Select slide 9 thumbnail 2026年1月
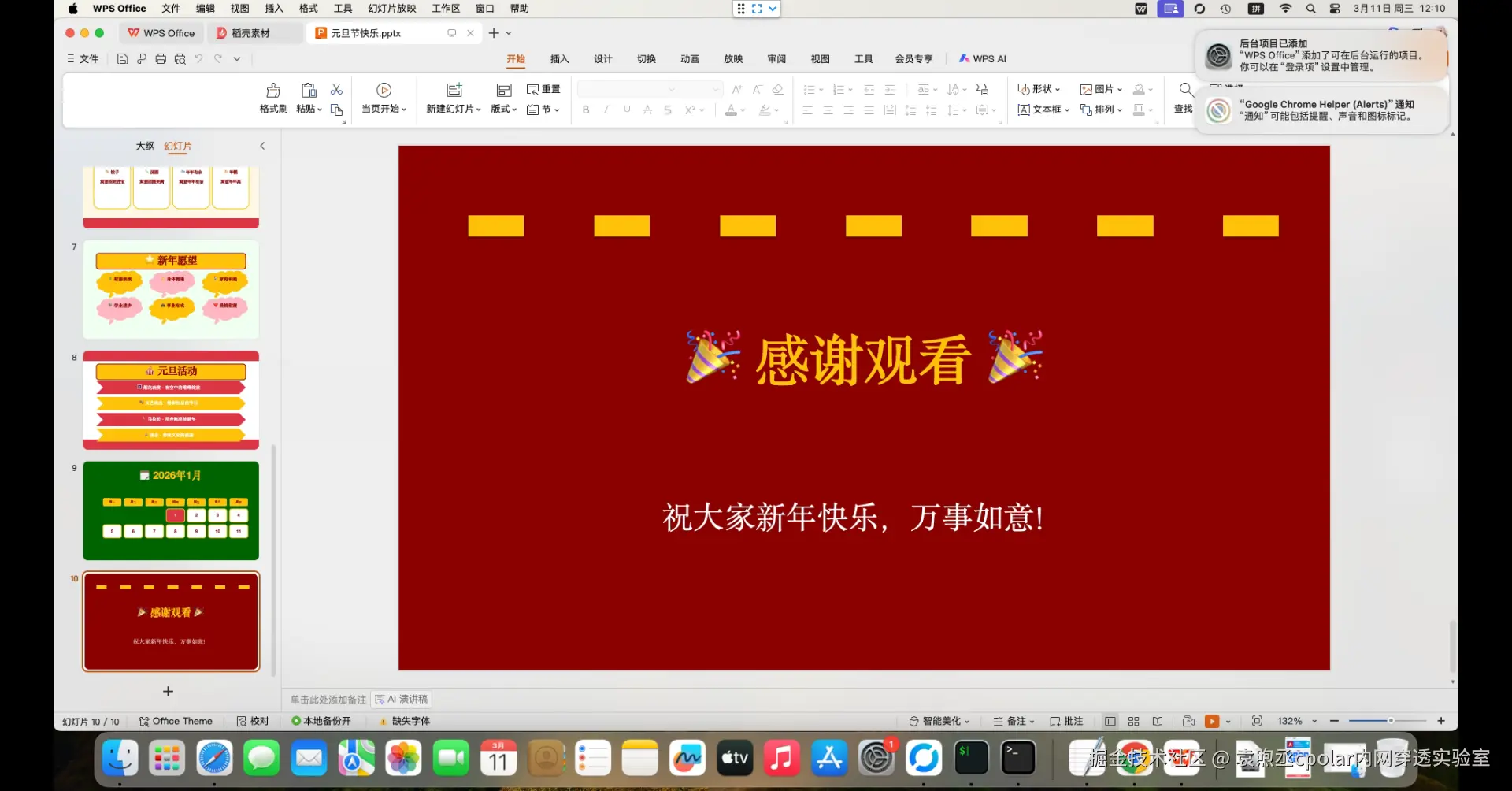Screen dimensions: 1512x791 point(171,511)
